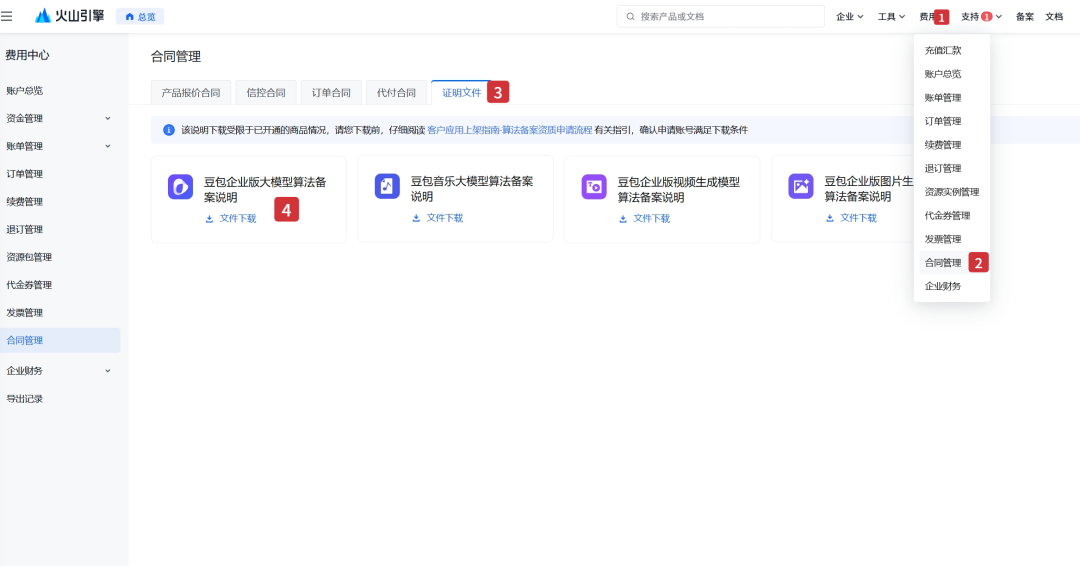Open 文档 in the top bar

[x=1055, y=17]
